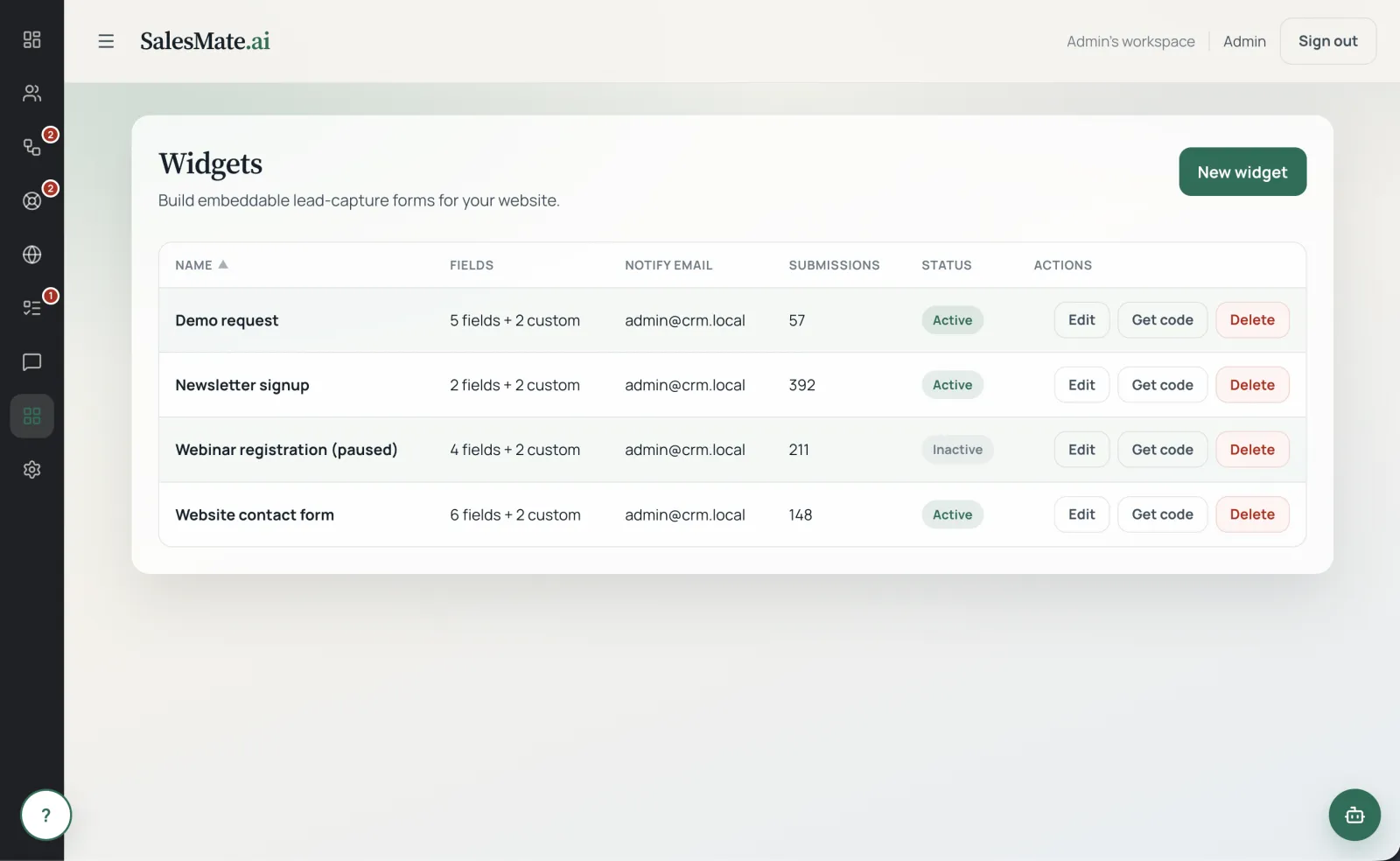This screenshot has height=861, width=1400.
Task: Click the Demo request name
Action: (x=227, y=320)
